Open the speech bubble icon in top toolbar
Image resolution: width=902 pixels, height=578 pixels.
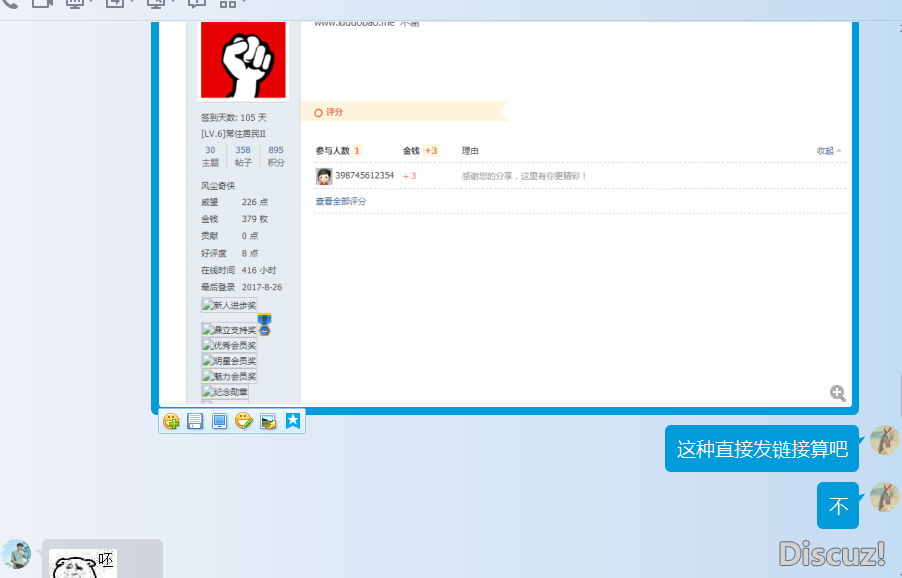[197, 3]
